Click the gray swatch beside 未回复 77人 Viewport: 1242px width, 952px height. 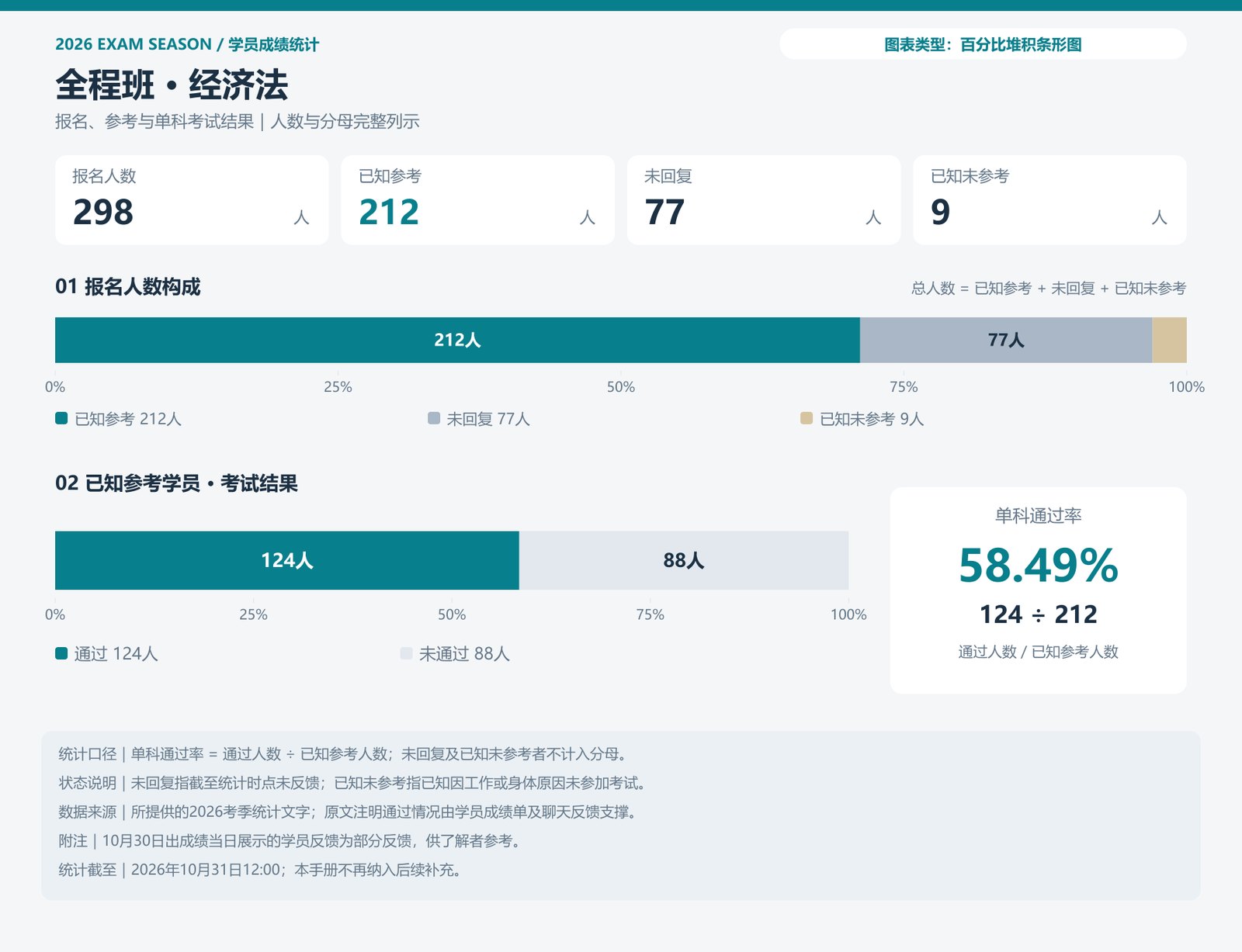pos(434,418)
